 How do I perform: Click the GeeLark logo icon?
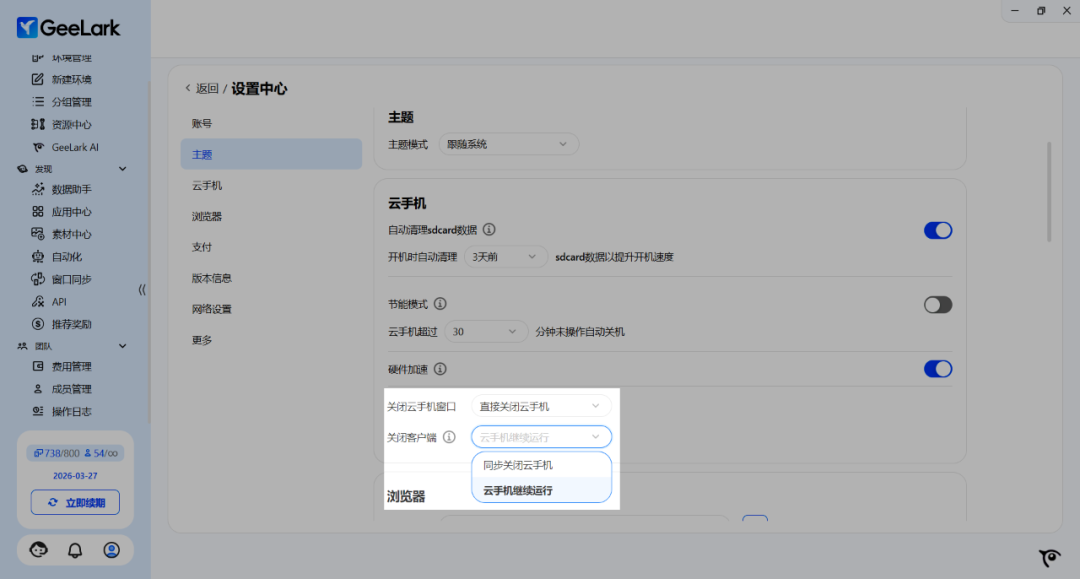point(28,28)
